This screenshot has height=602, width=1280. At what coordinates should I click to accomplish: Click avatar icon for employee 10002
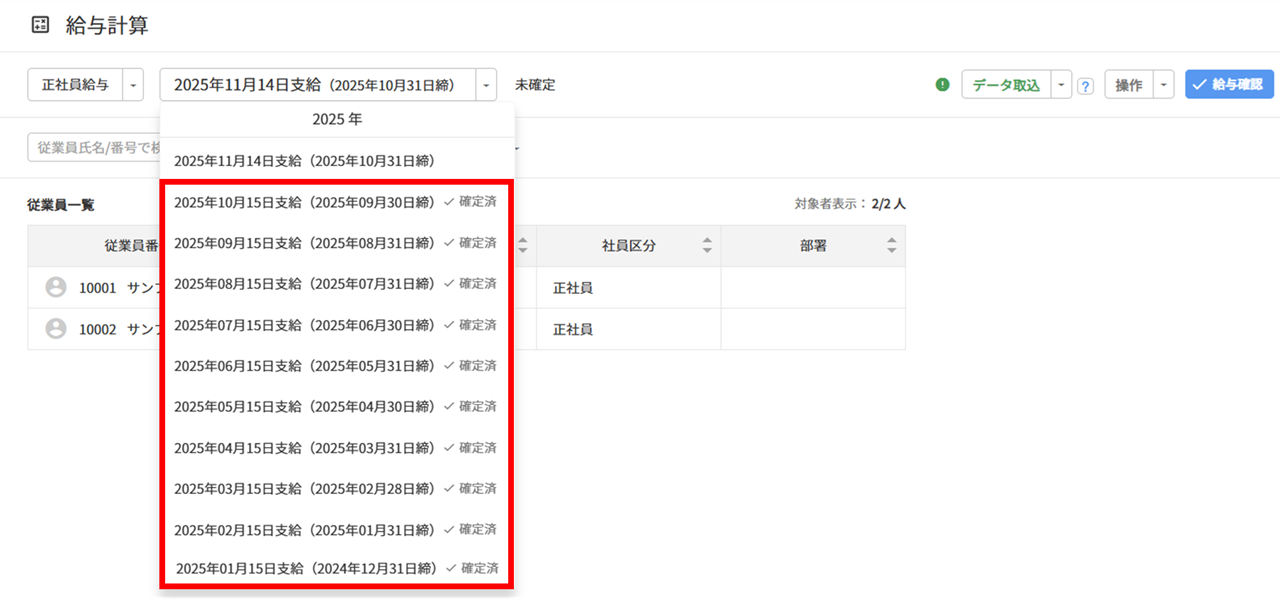[56, 329]
